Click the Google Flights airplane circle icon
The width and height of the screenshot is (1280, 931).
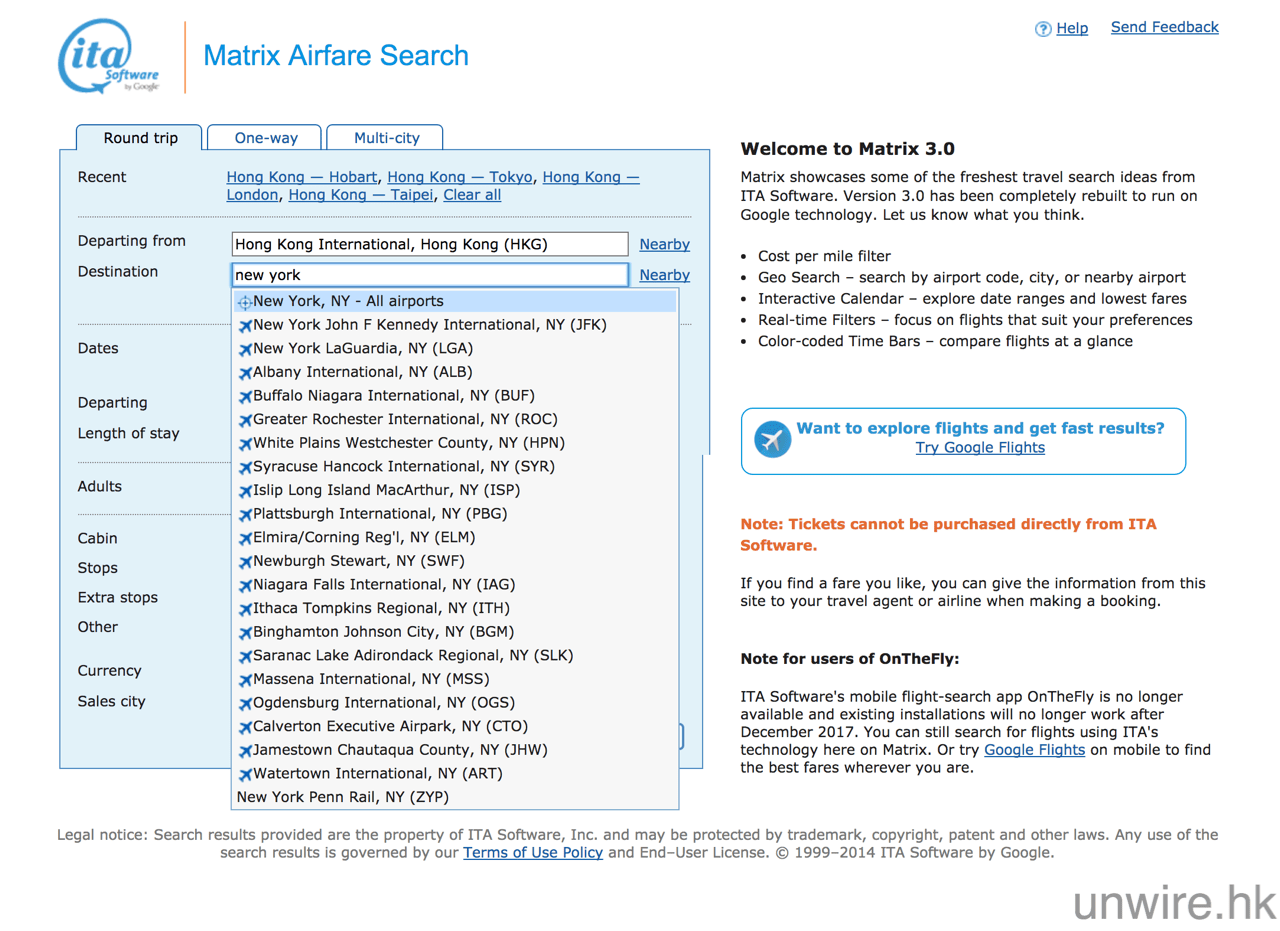(773, 439)
